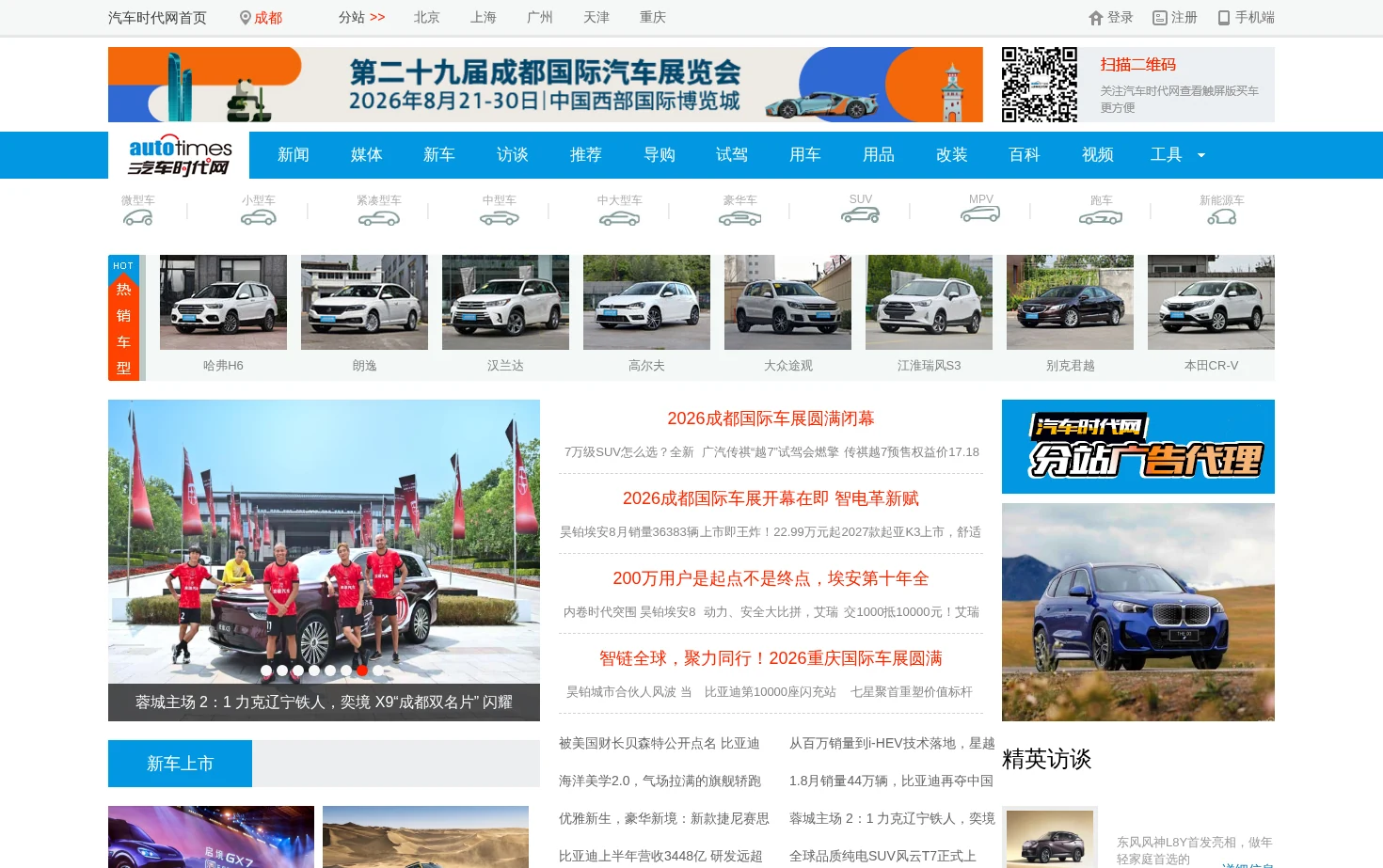Click the 微型车 car type icon

click(x=137, y=218)
